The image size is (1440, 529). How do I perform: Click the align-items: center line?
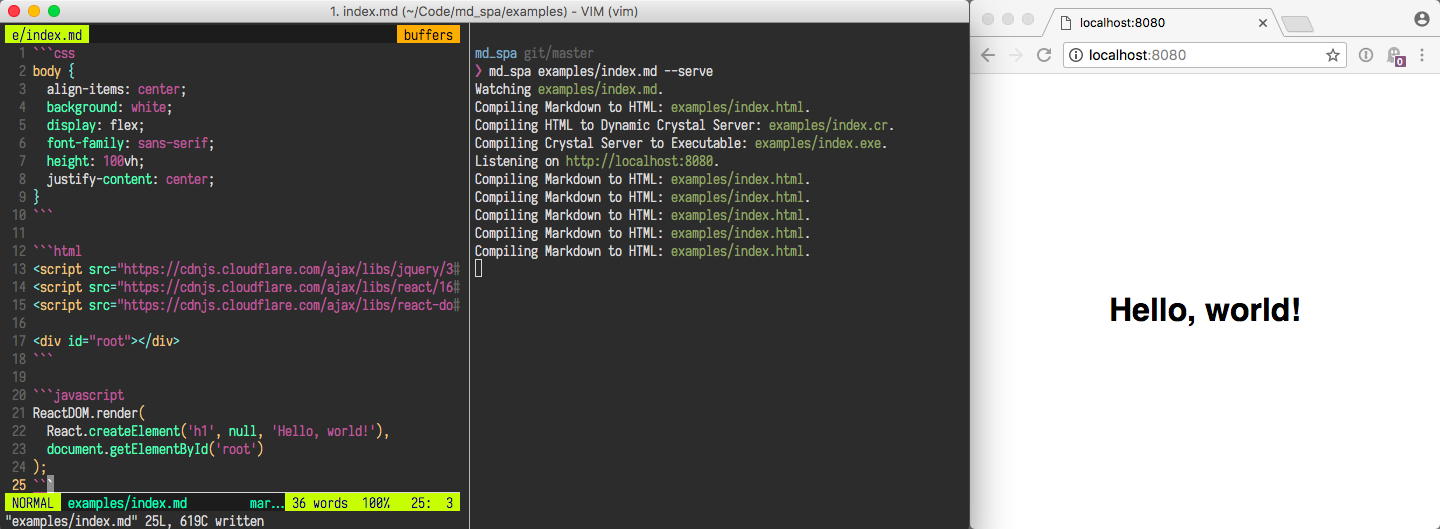[x=116, y=89]
